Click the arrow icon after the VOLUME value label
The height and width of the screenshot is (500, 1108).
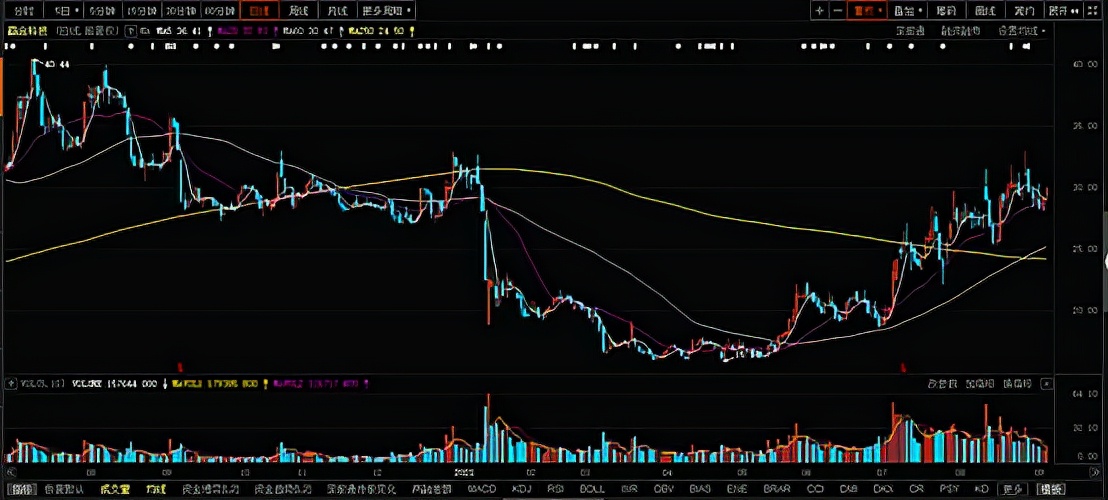tap(165, 383)
